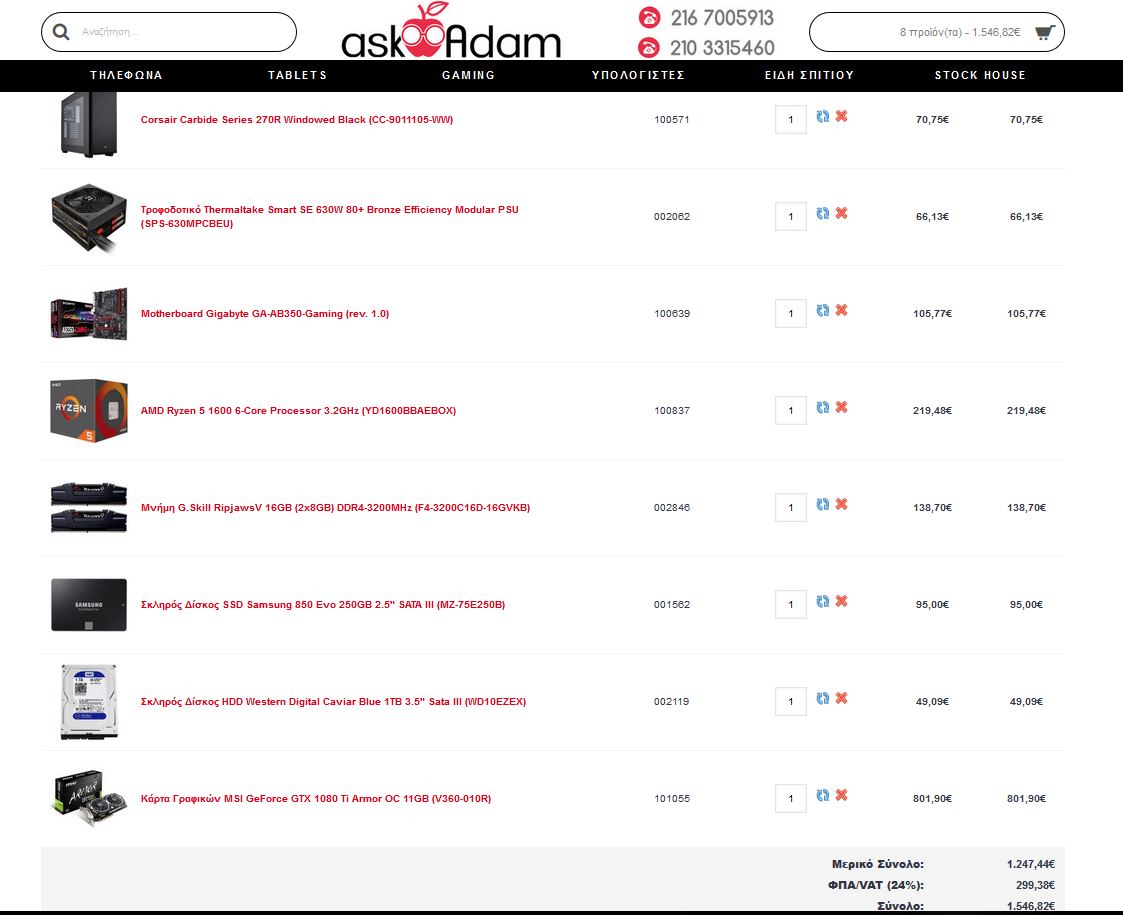Open the ΕΙΔΗ ΣΠΙΤΙΟΥ menu
The width and height of the screenshot is (1123, 915).
(x=809, y=75)
